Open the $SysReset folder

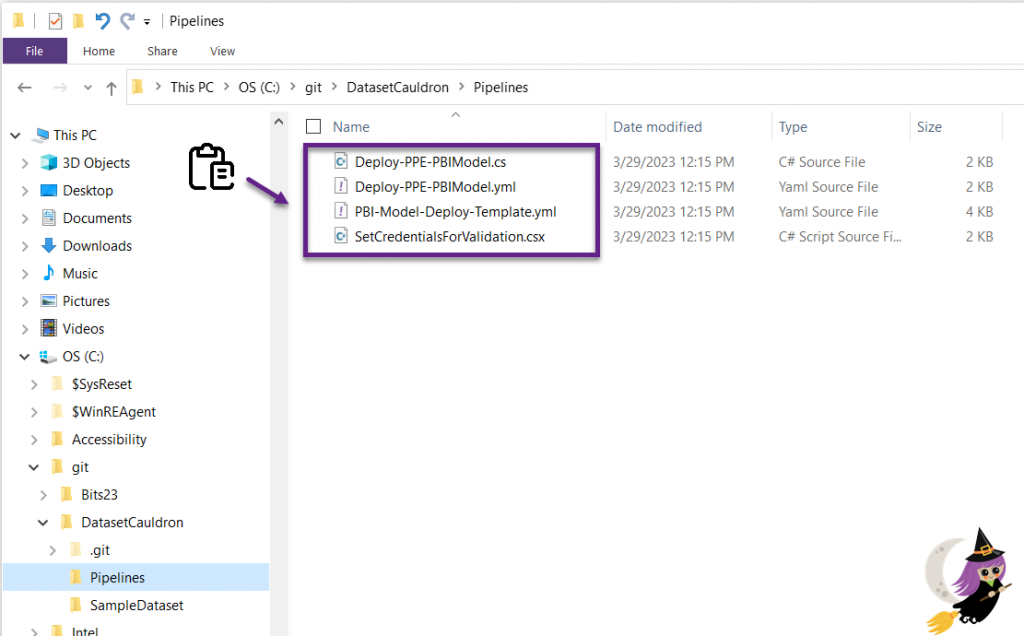click(101, 384)
